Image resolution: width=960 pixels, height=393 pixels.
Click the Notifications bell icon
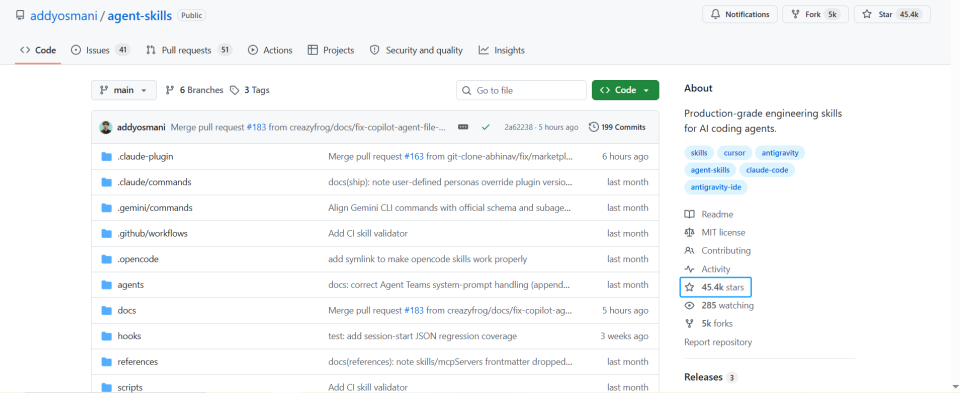coord(715,14)
